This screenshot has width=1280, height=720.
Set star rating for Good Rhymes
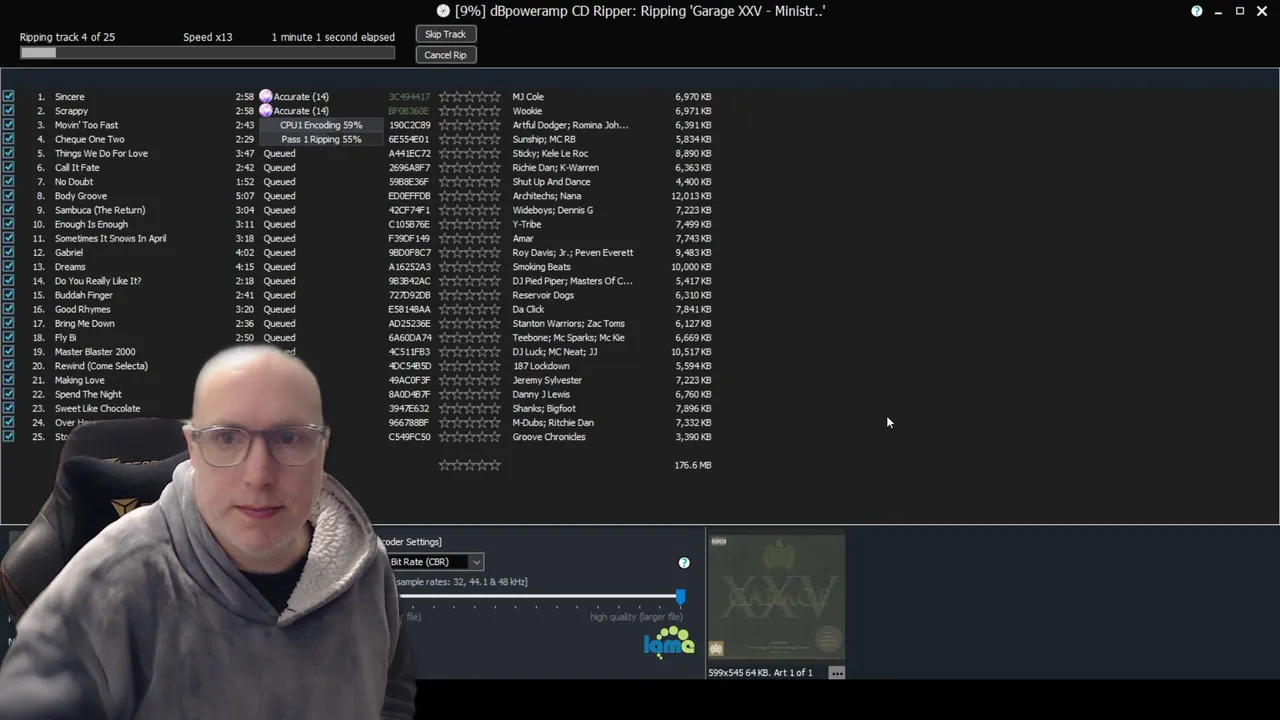[470, 309]
